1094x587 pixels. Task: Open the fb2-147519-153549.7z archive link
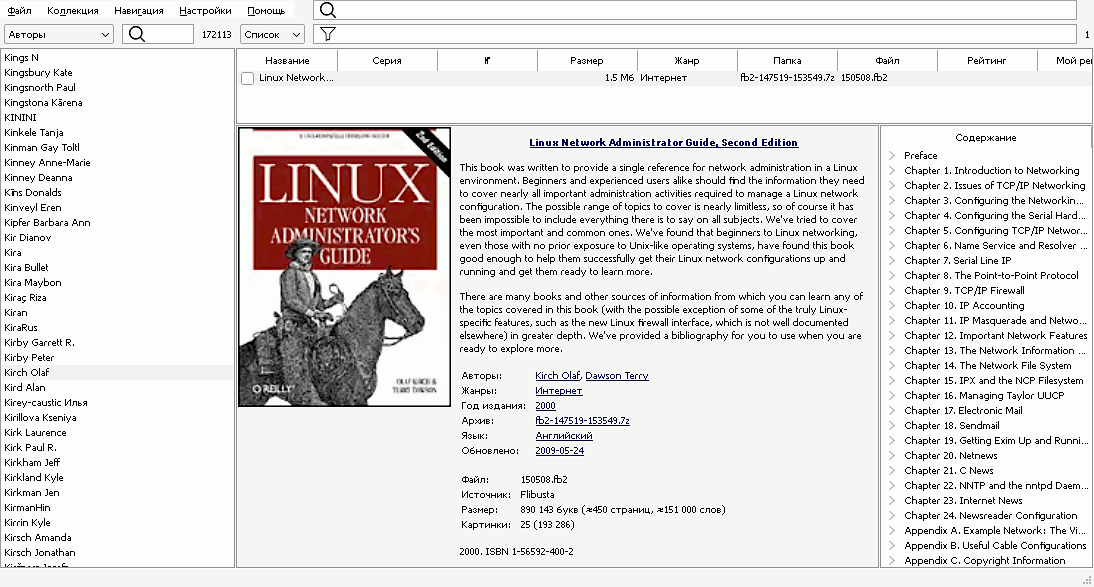point(583,421)
